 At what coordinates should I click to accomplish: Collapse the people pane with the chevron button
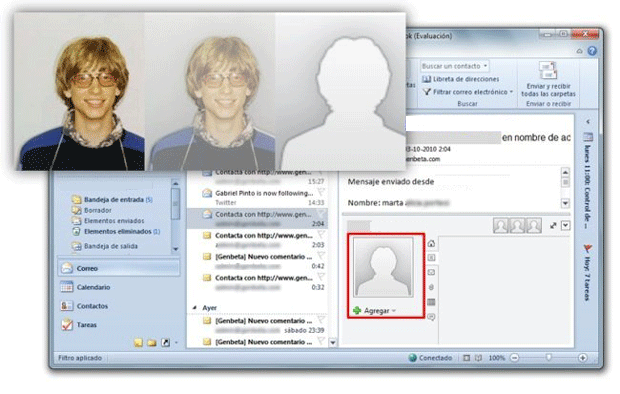[565, 225]
